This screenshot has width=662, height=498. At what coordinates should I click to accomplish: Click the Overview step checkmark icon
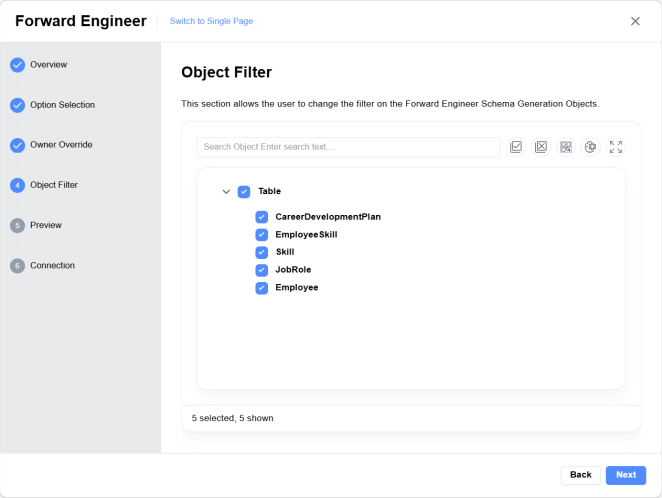[17, 65]
